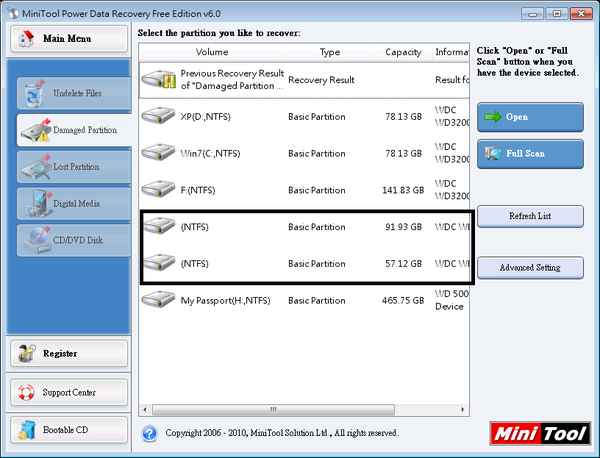Click the My Passport drive icon

click(x=158, y=299)
